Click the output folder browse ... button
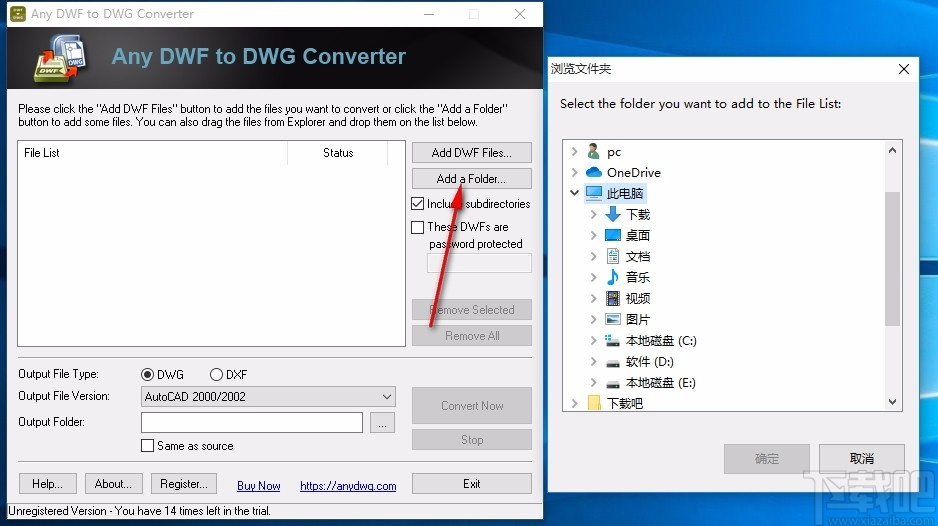 pos(382,422)
